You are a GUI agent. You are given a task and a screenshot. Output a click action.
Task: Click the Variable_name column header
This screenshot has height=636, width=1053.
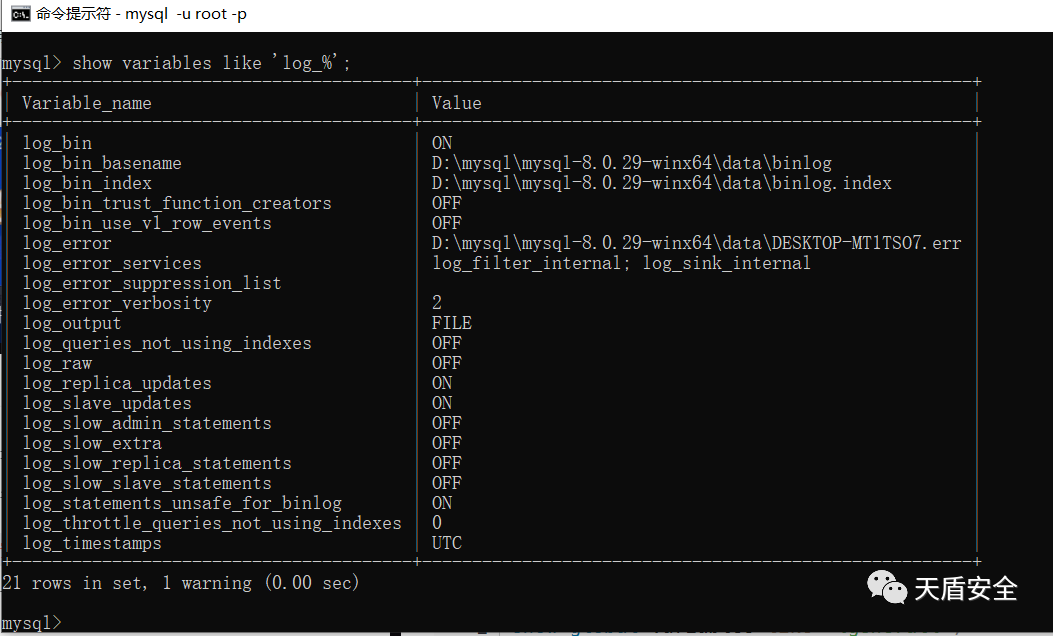[87, 103]
